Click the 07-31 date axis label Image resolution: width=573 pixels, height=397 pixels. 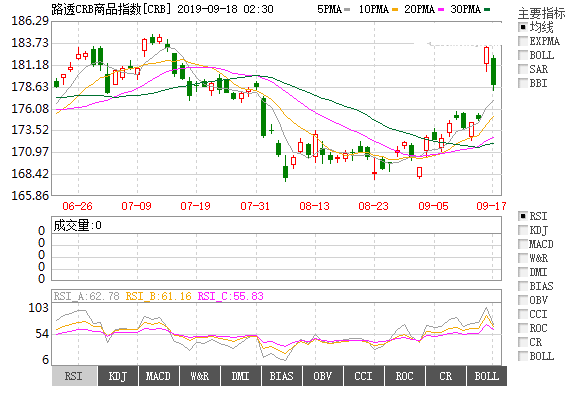(255, 206)
